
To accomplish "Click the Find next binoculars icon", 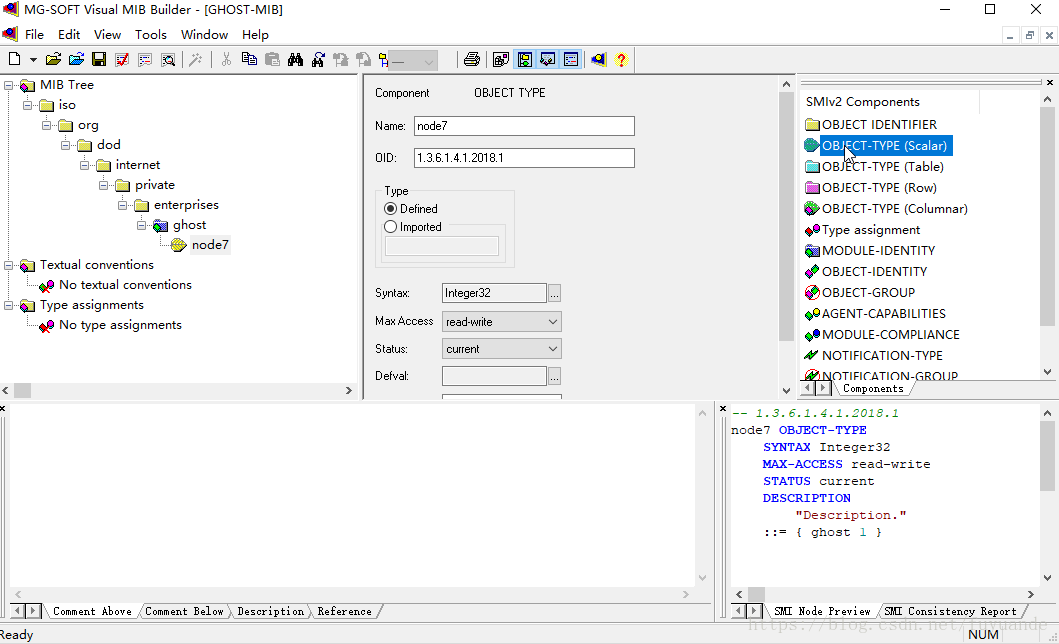I will click(x=318, y=59).
